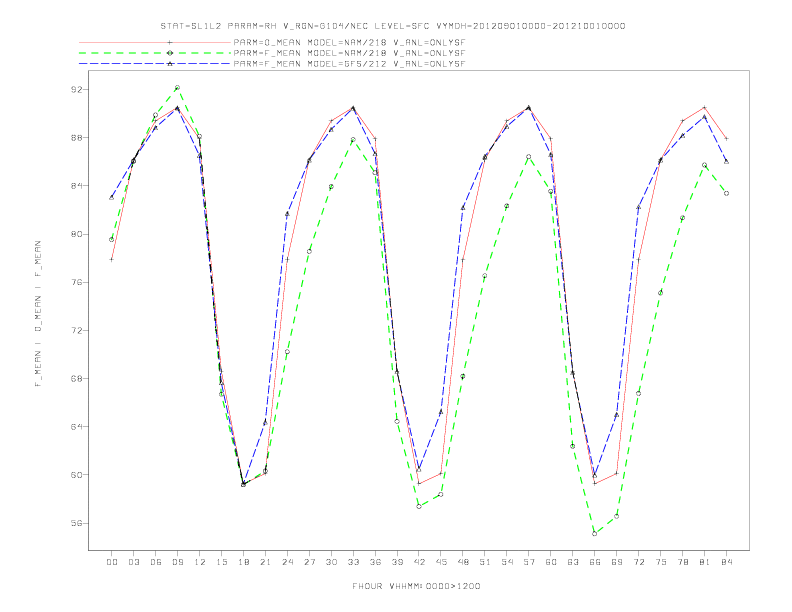Click forecast hour label 09 on x-axis
This screenshot has width=792, height=612.
[x=177, y=562]
